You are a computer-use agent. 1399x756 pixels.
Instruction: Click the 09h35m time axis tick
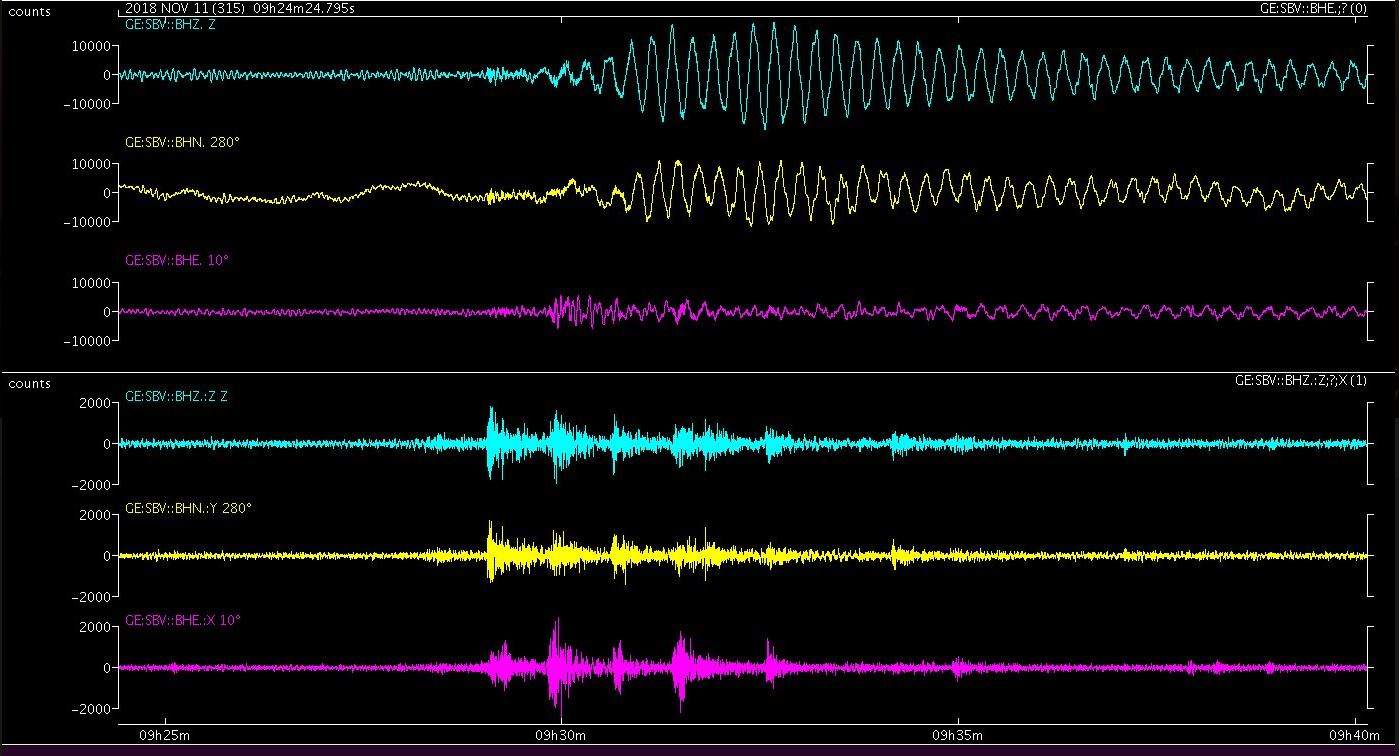958,734
